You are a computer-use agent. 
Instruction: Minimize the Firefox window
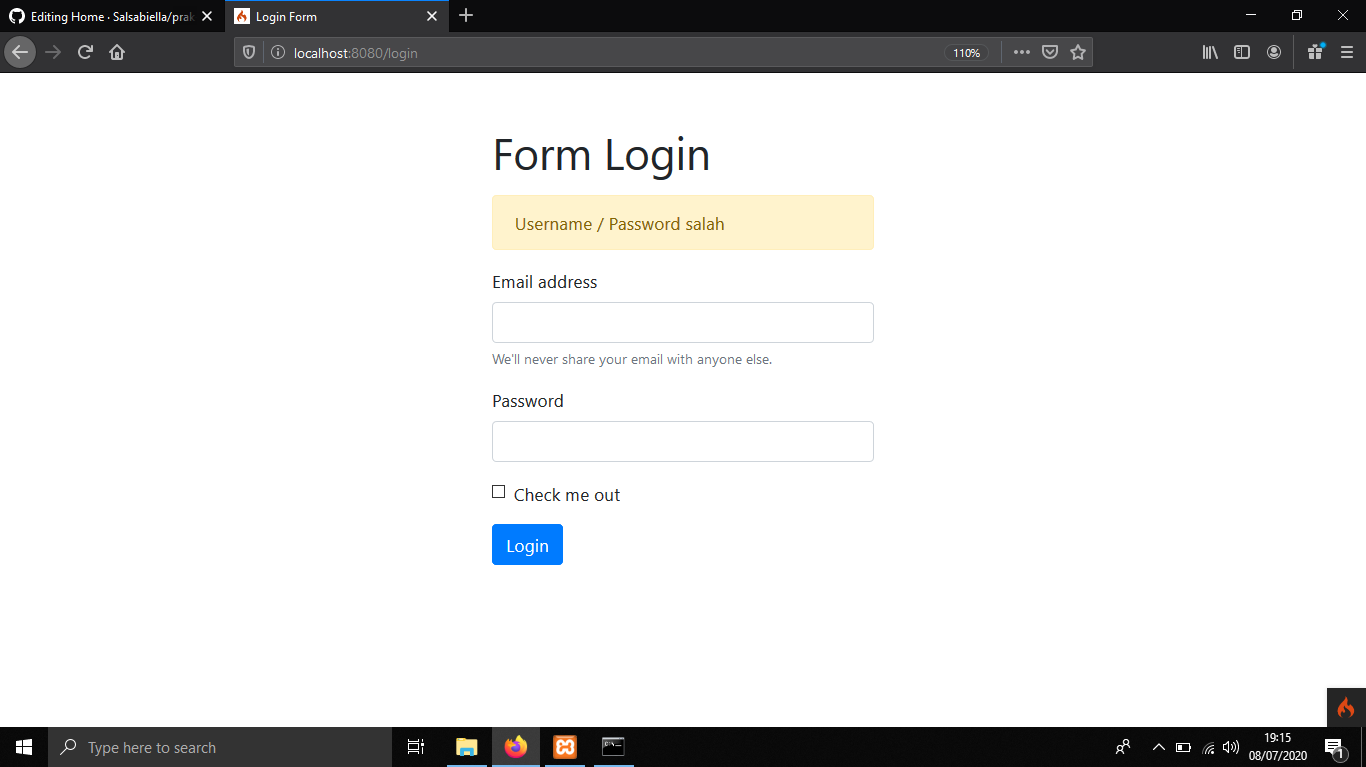1252,15
